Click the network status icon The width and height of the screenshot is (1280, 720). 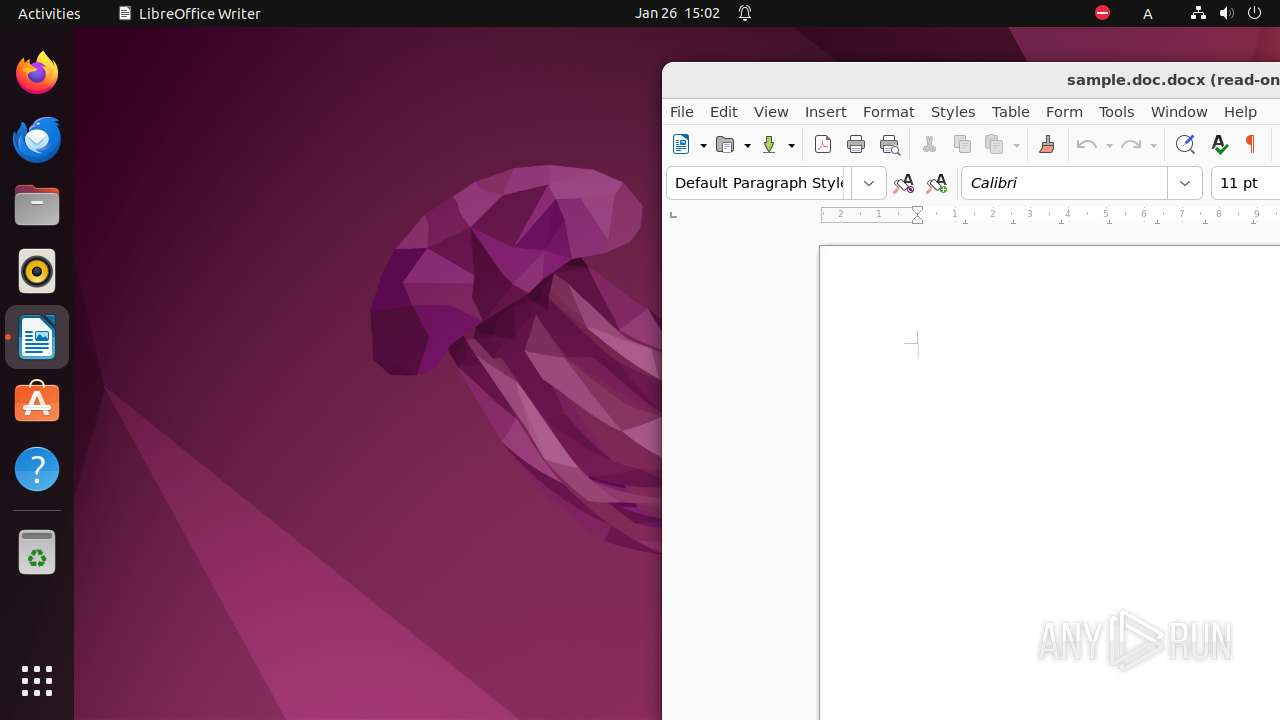[1198, 13]
